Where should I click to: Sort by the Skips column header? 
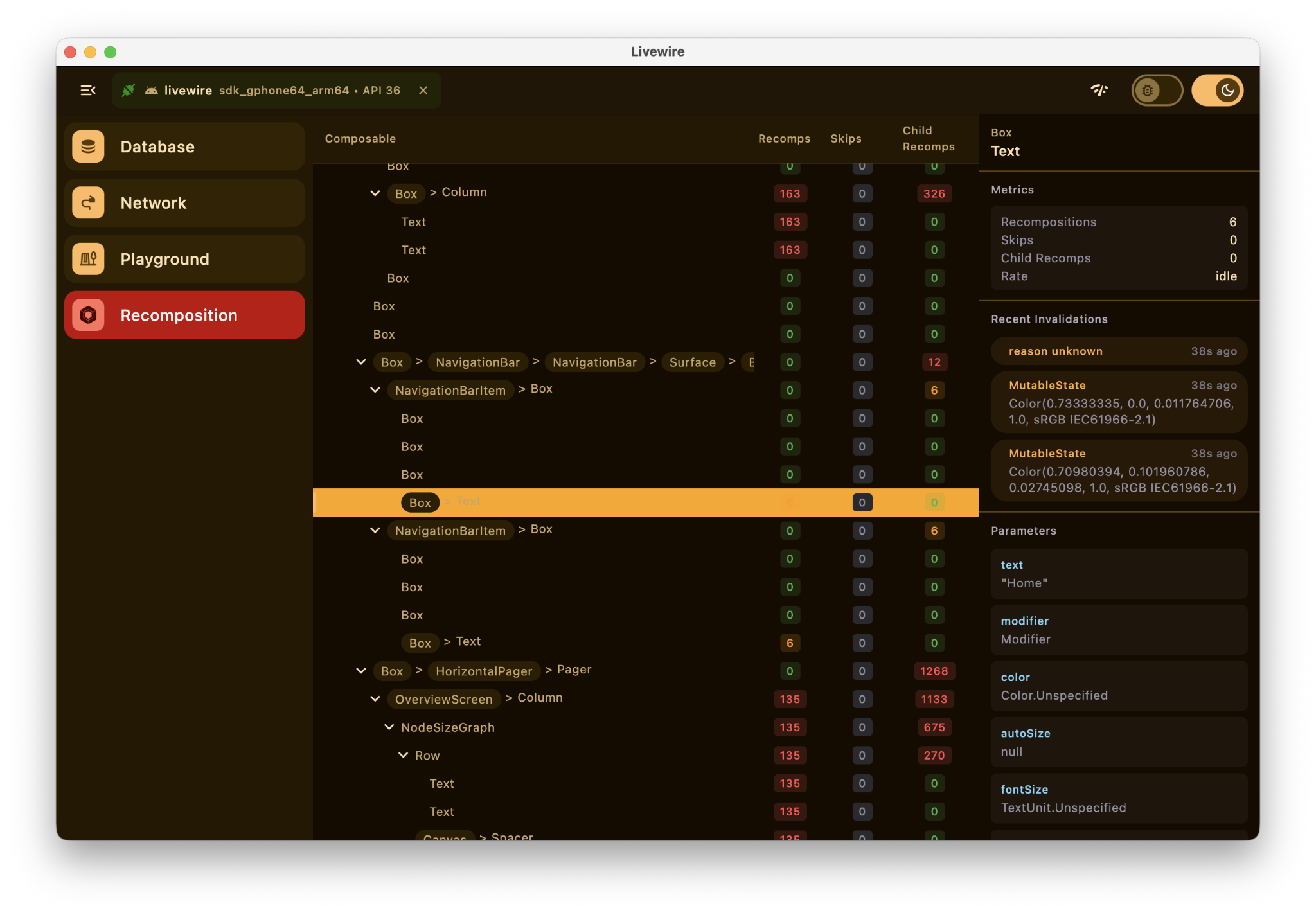846,139
